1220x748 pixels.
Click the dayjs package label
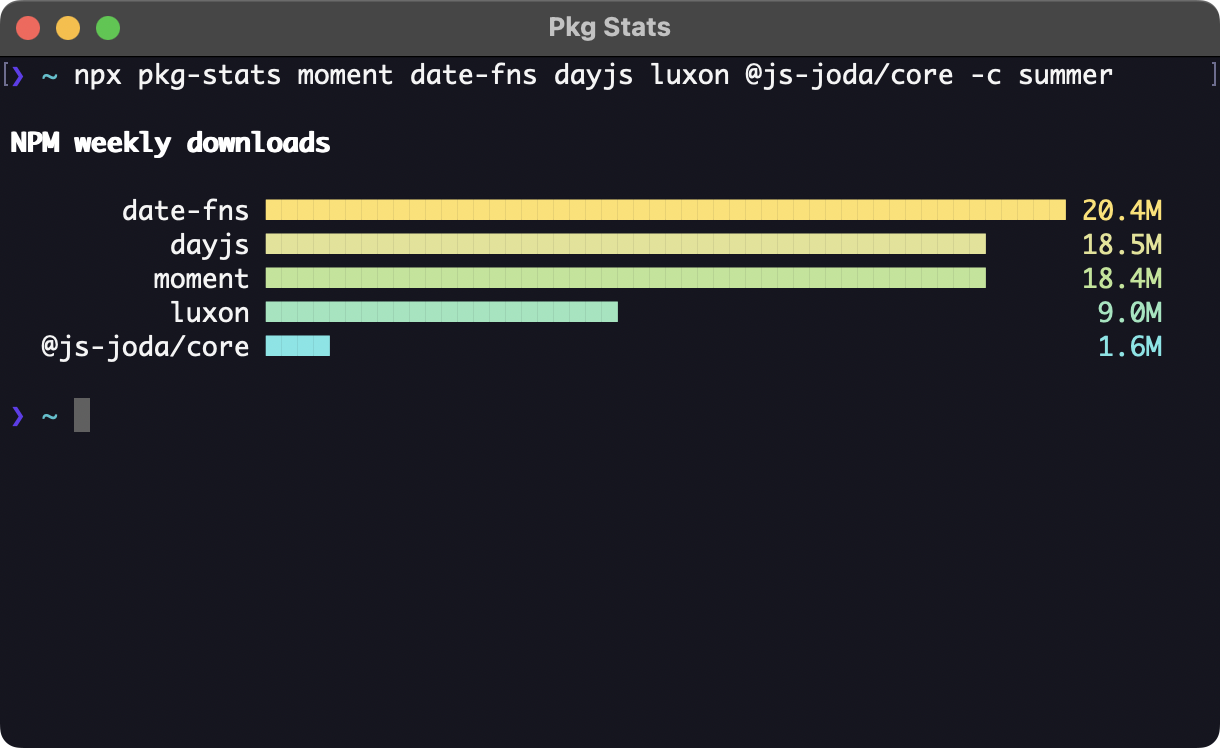[209, 244]
